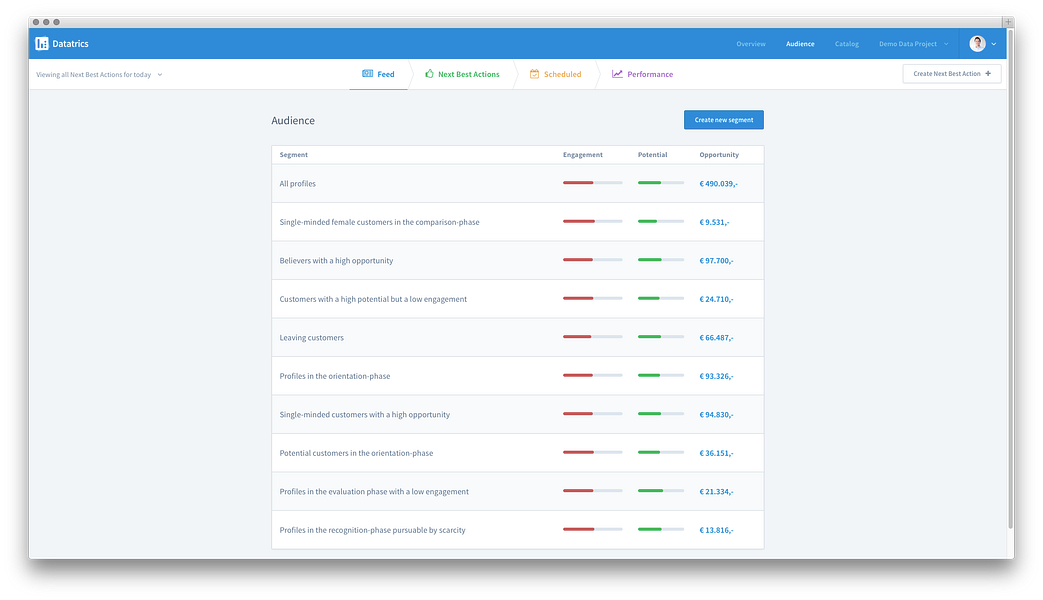Click the Leaving customers potential bar
Screen dimensions: 1043x600
661,337
